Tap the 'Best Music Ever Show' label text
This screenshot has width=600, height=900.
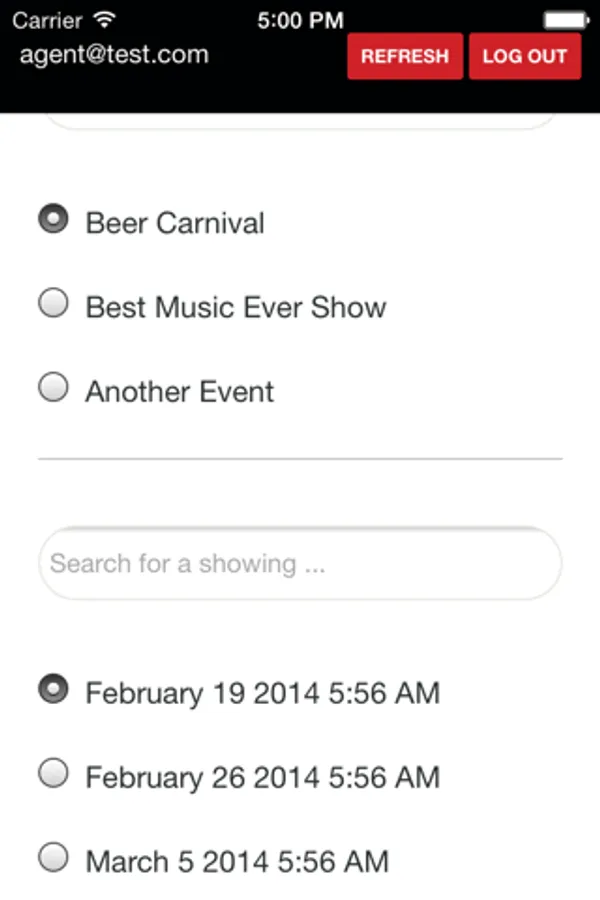(x=236, y=306)
